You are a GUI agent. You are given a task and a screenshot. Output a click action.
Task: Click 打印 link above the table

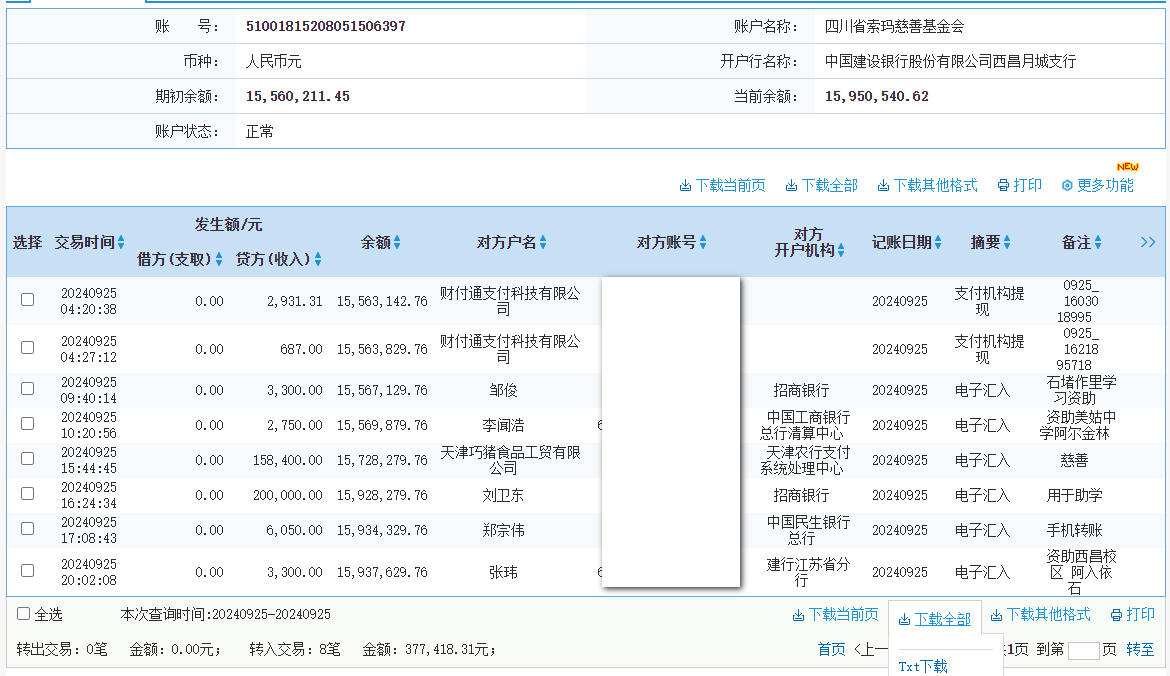1019,185
